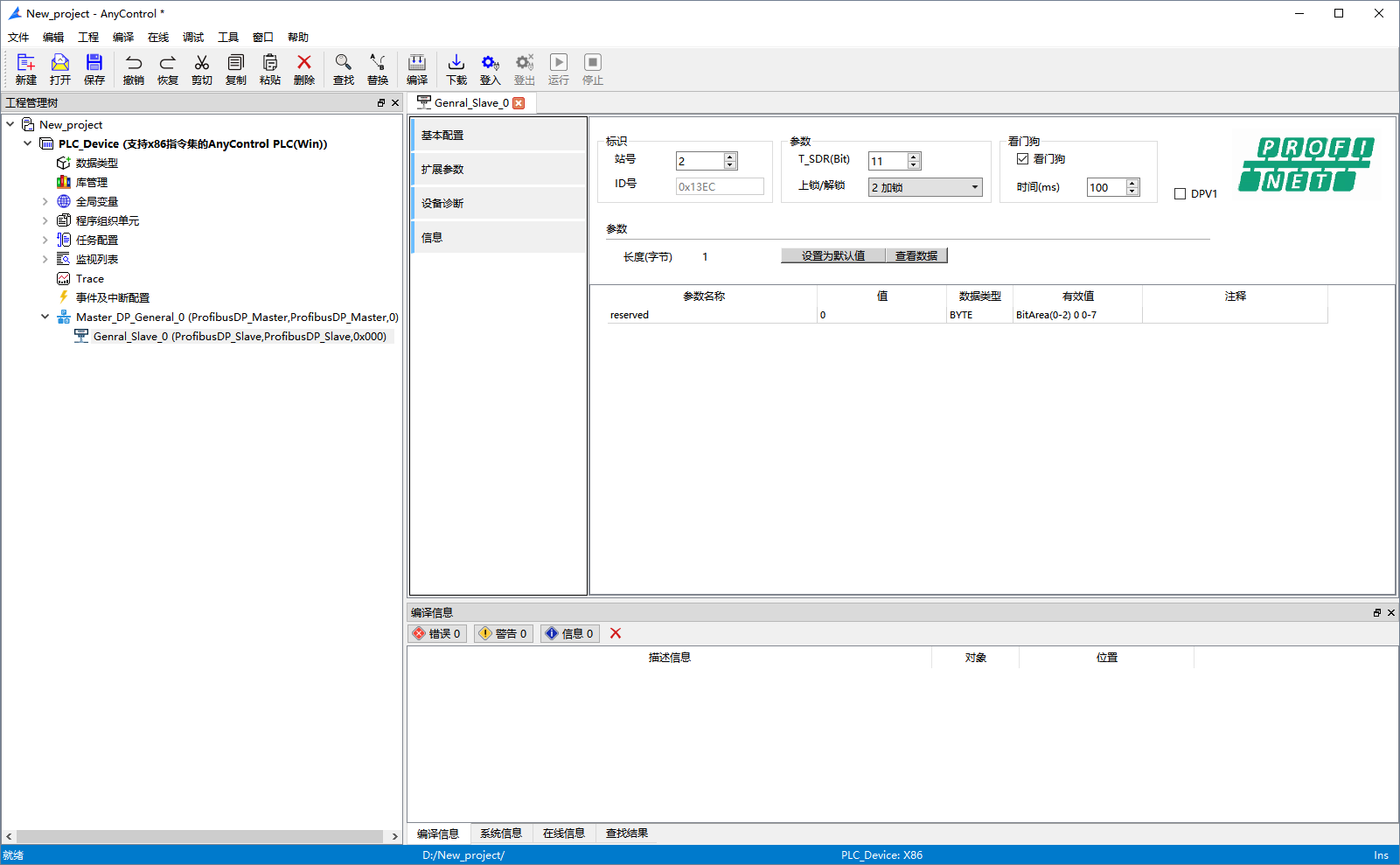Screen dimensions: 1400x865
Task: Switch to the 查找结果 tab
Action: click(x=627, y=834)
